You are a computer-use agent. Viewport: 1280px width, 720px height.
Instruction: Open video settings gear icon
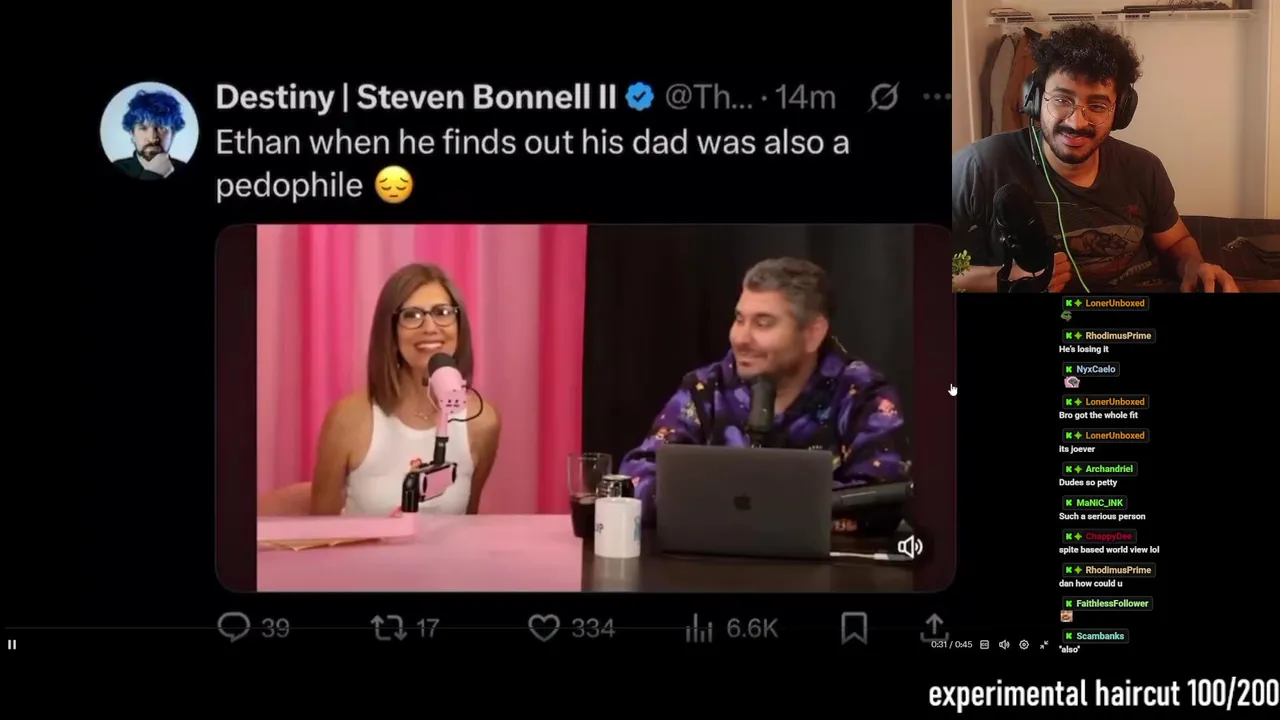(1023, 645)
